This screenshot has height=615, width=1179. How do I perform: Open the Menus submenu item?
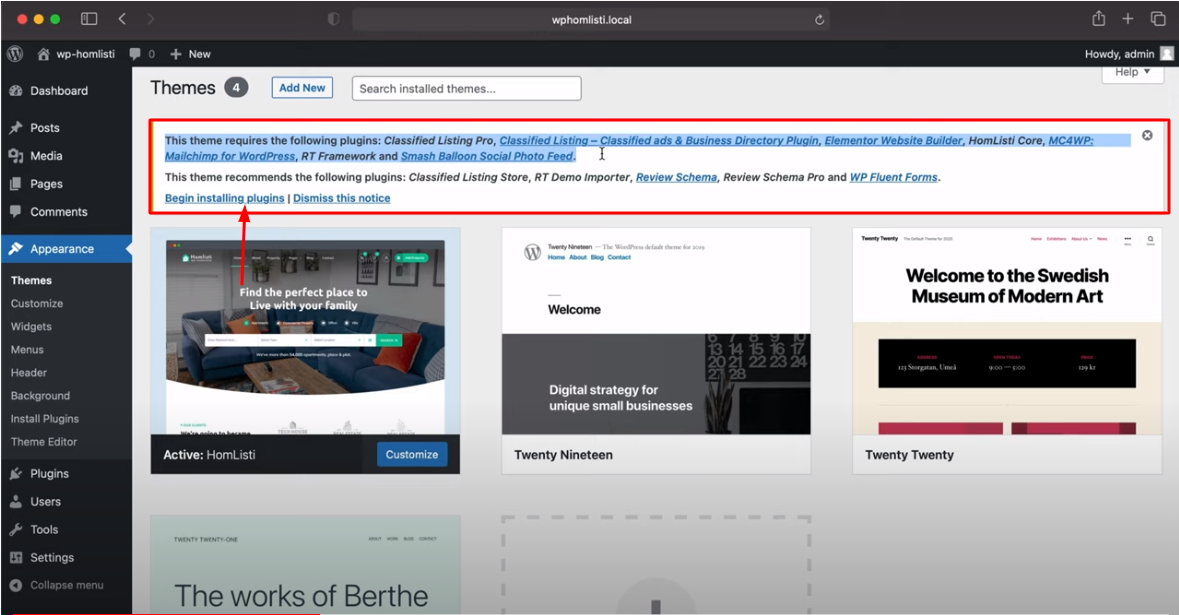[x=27, y=350]
